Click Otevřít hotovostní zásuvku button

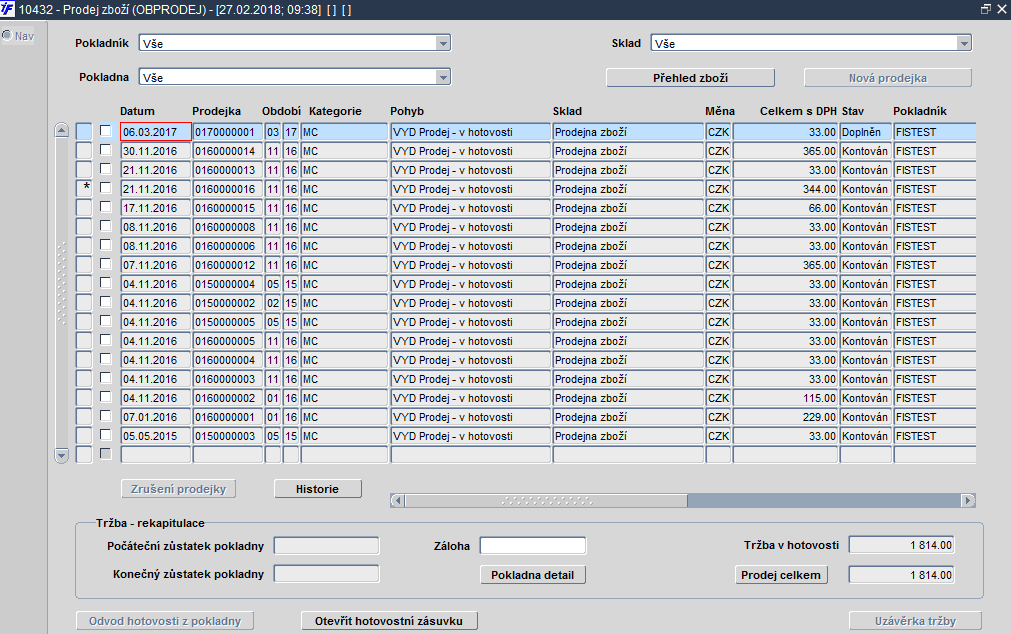pos(389,621)
